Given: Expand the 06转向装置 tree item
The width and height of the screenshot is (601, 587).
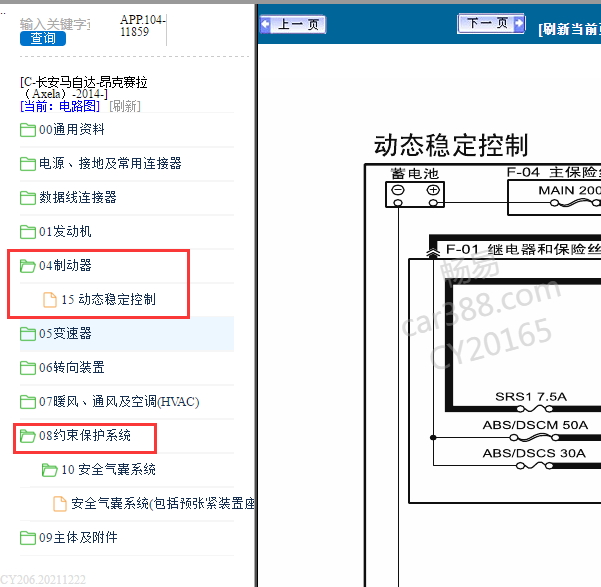Looking at the screenshot, I should tap(72, 368).
